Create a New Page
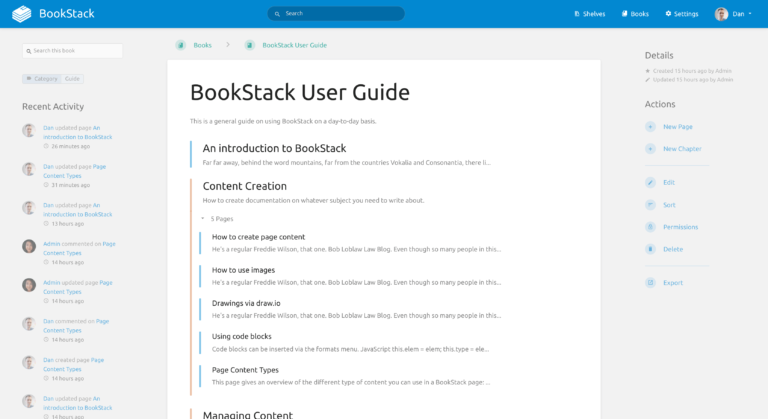Screen dimensions: 768x419 pos(678,126)
